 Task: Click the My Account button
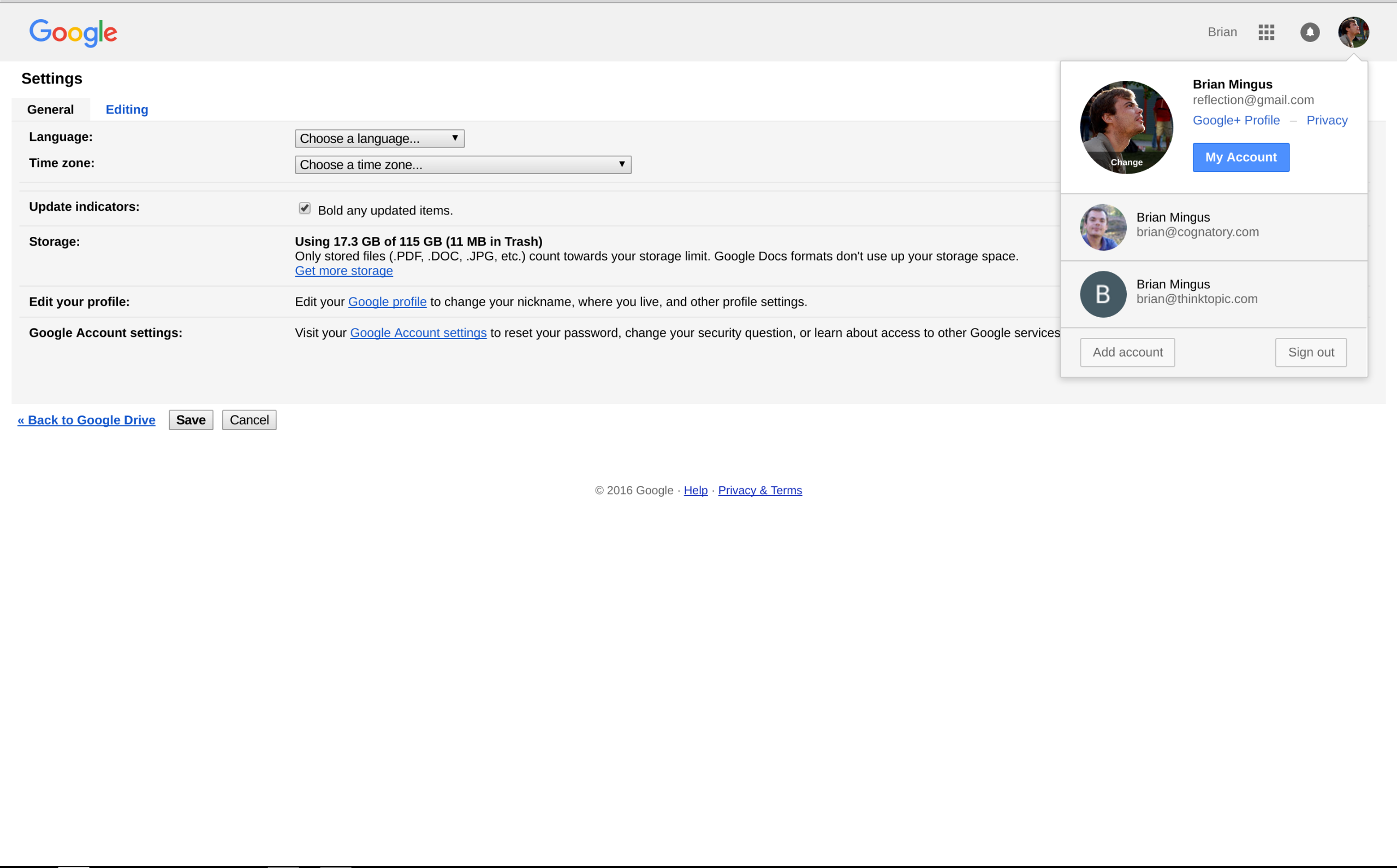coord(1240,157)
